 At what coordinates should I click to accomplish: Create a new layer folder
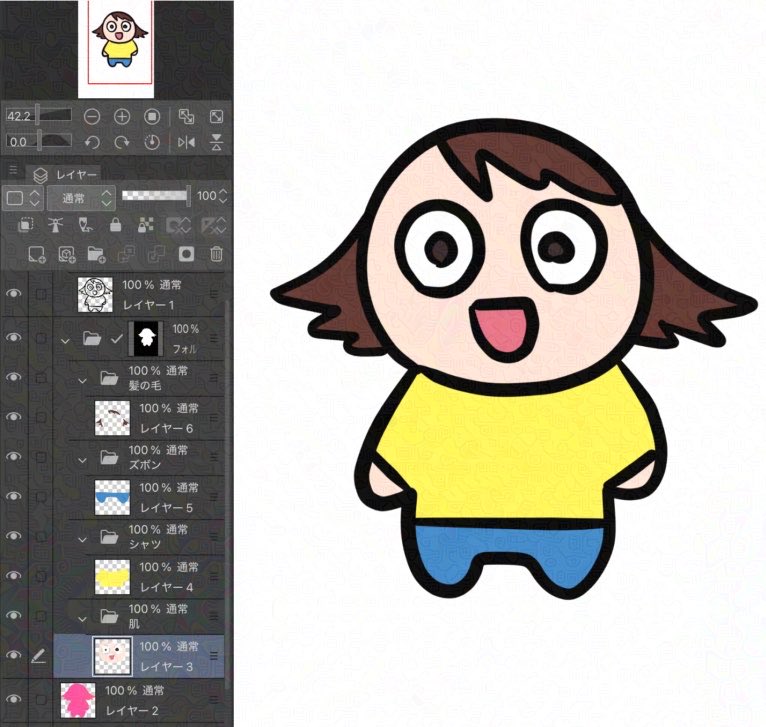coord(96,255)
